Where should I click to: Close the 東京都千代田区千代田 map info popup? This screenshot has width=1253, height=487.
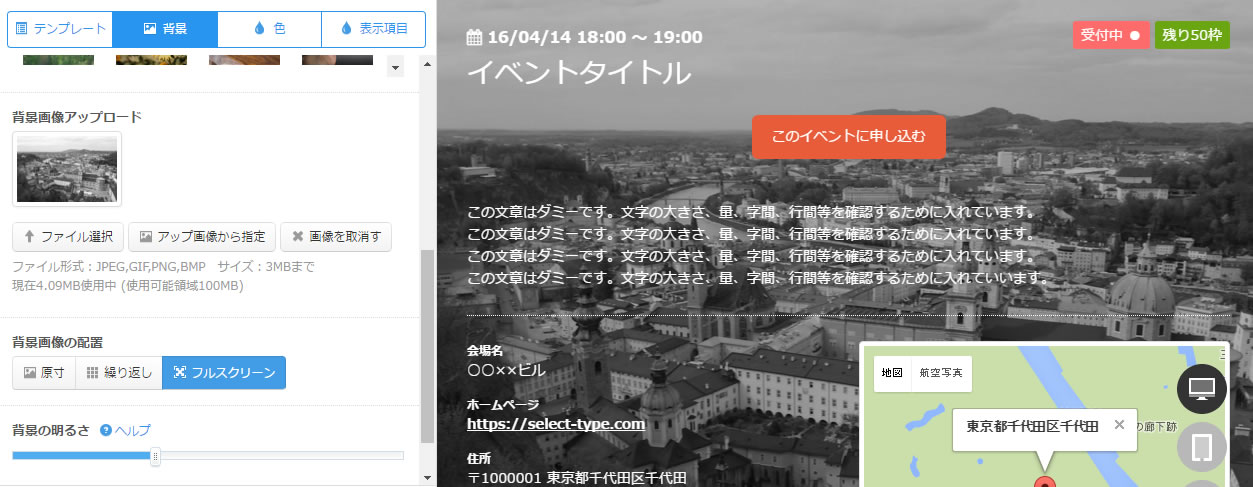click(x=1119, y=424)
